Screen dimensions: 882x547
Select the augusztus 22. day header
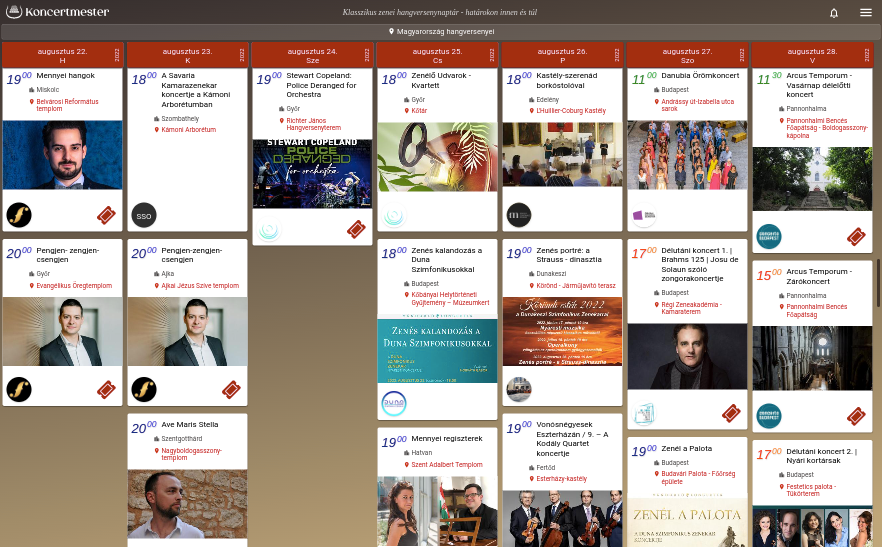(62, 55)
